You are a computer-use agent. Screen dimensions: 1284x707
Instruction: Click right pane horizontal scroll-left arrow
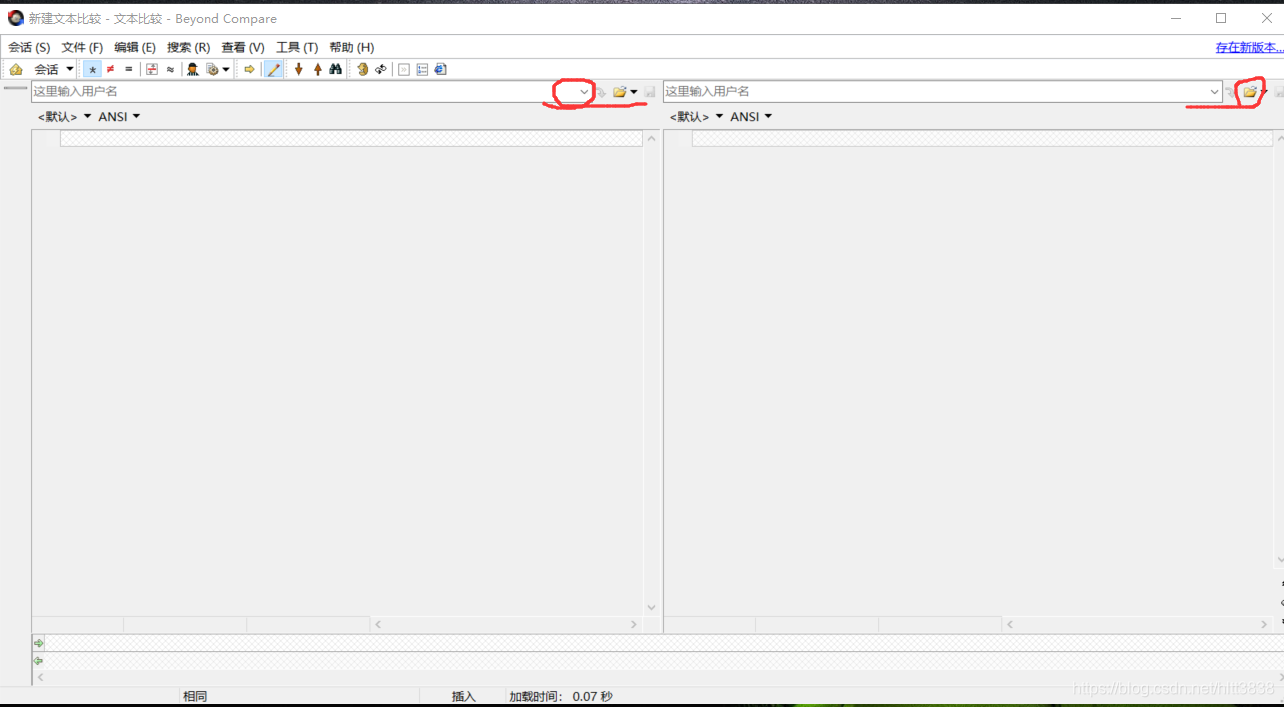(1010, 624)
